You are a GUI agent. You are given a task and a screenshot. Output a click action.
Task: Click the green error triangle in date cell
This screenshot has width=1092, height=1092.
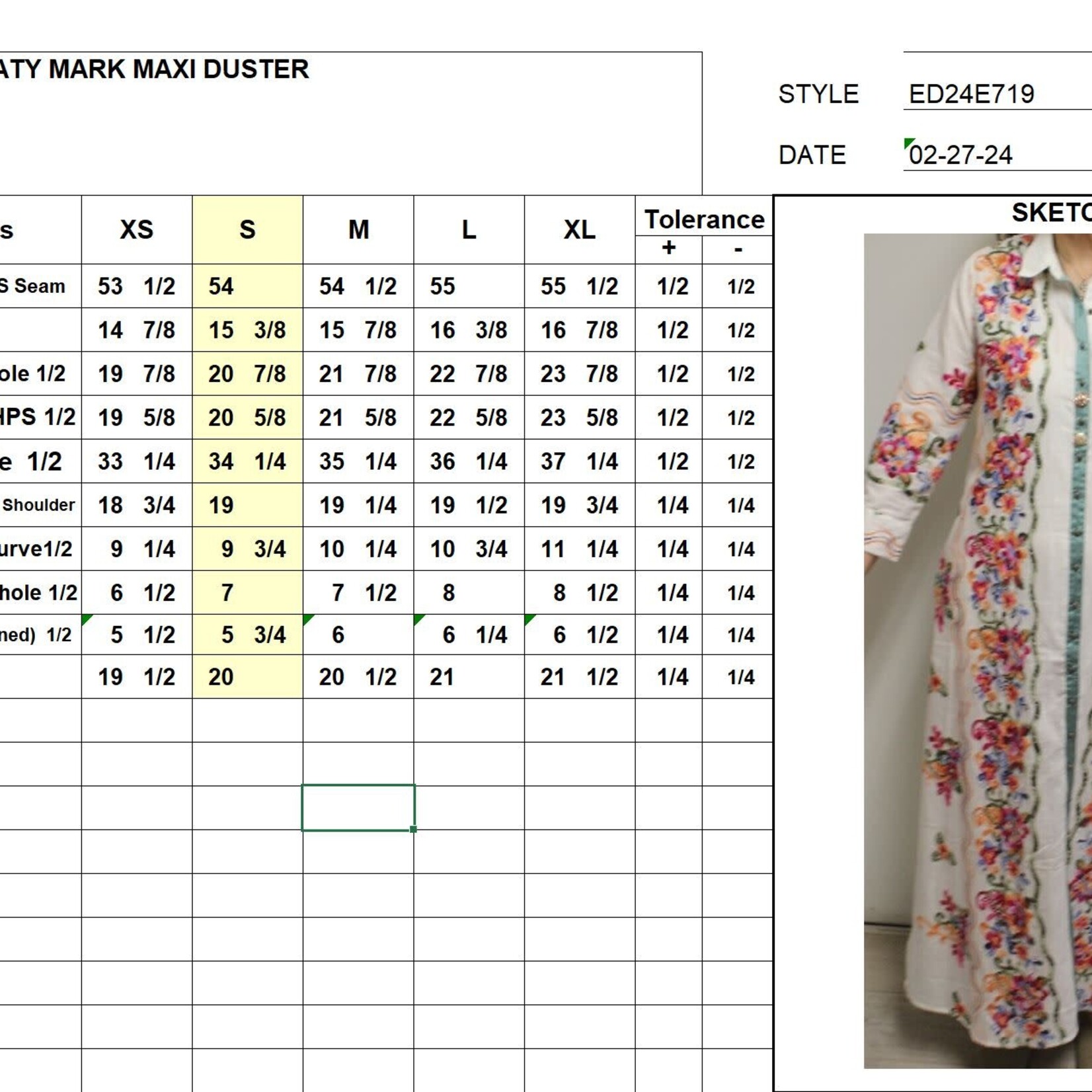click(909, 143)
